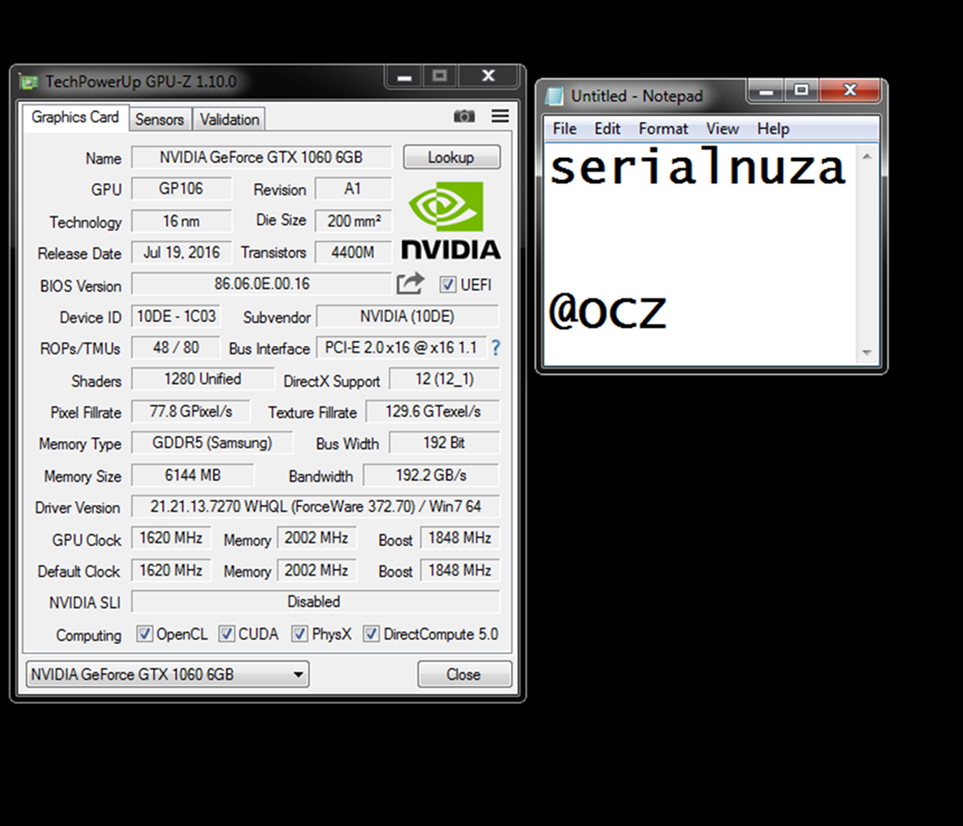963x826 pixels.
Task: Click ROPs/TMUs value 48 / 80
Action: [x=176, y=348]
